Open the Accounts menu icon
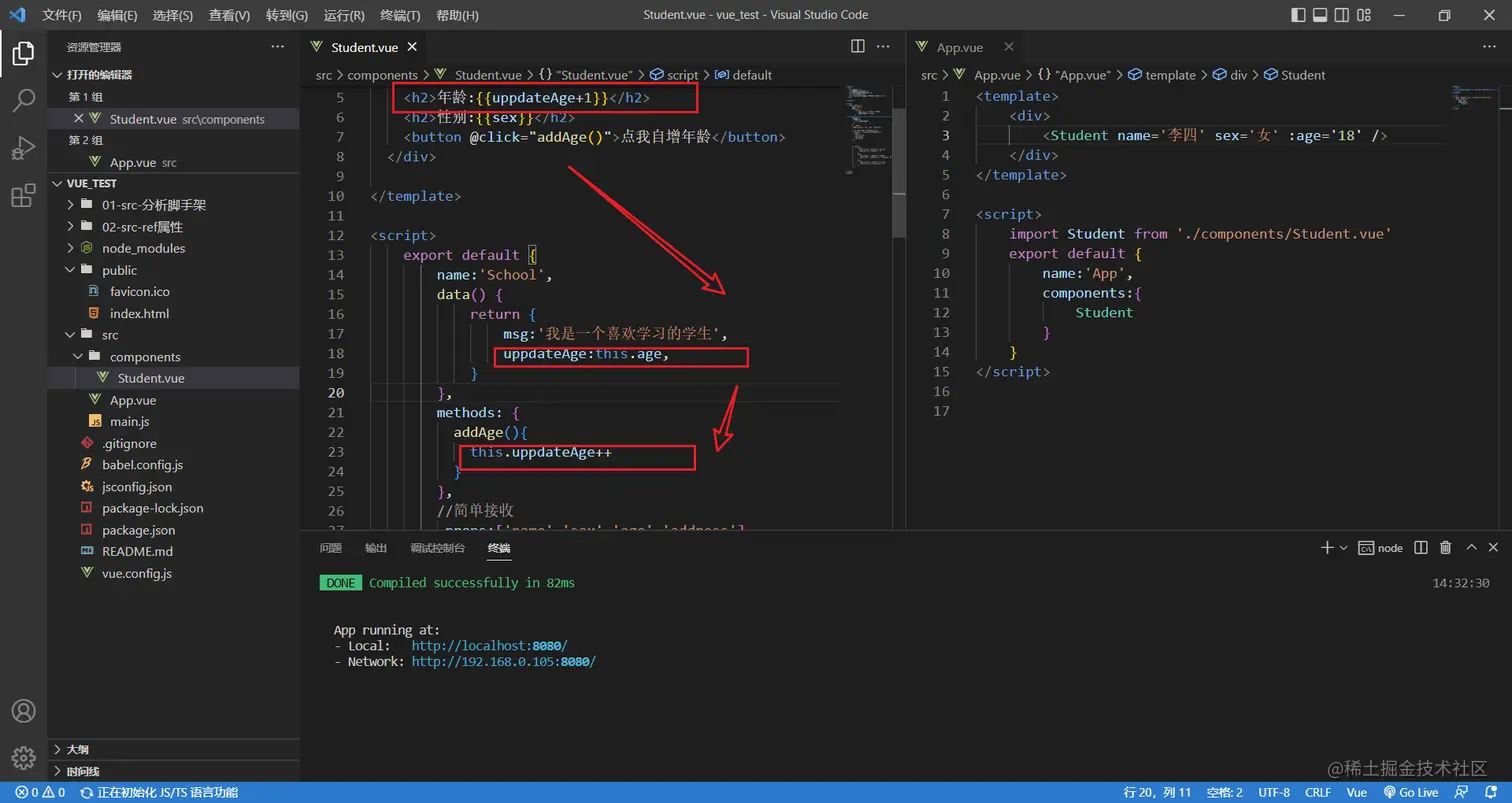The height and width of the screenshot is (803, 1512). [x=23, y=711]
